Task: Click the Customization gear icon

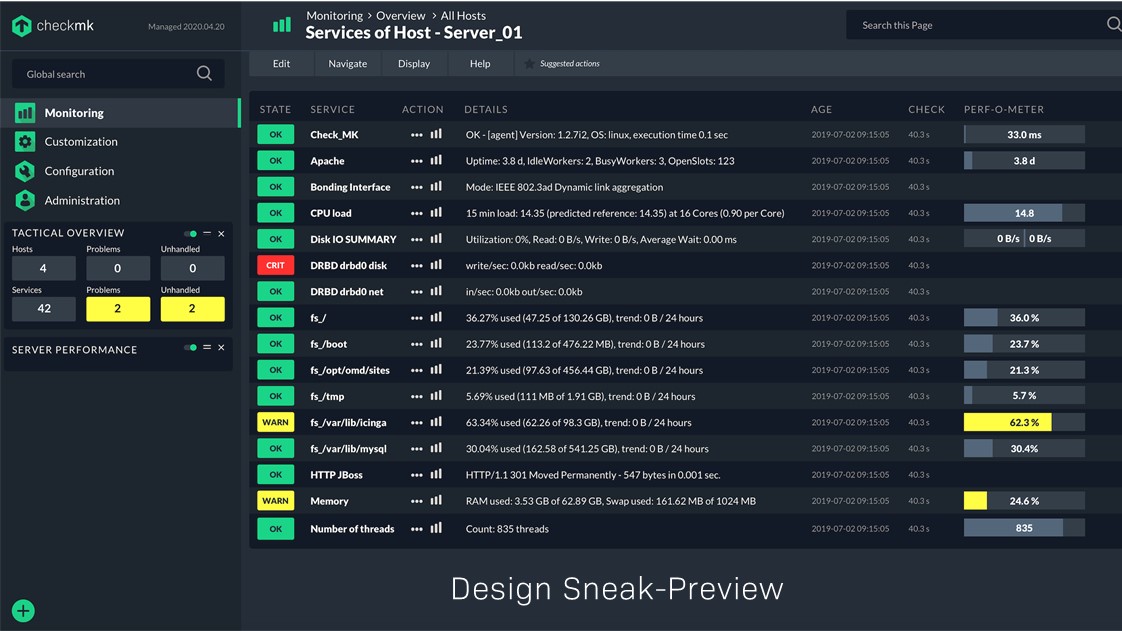Action: point(25,142)
